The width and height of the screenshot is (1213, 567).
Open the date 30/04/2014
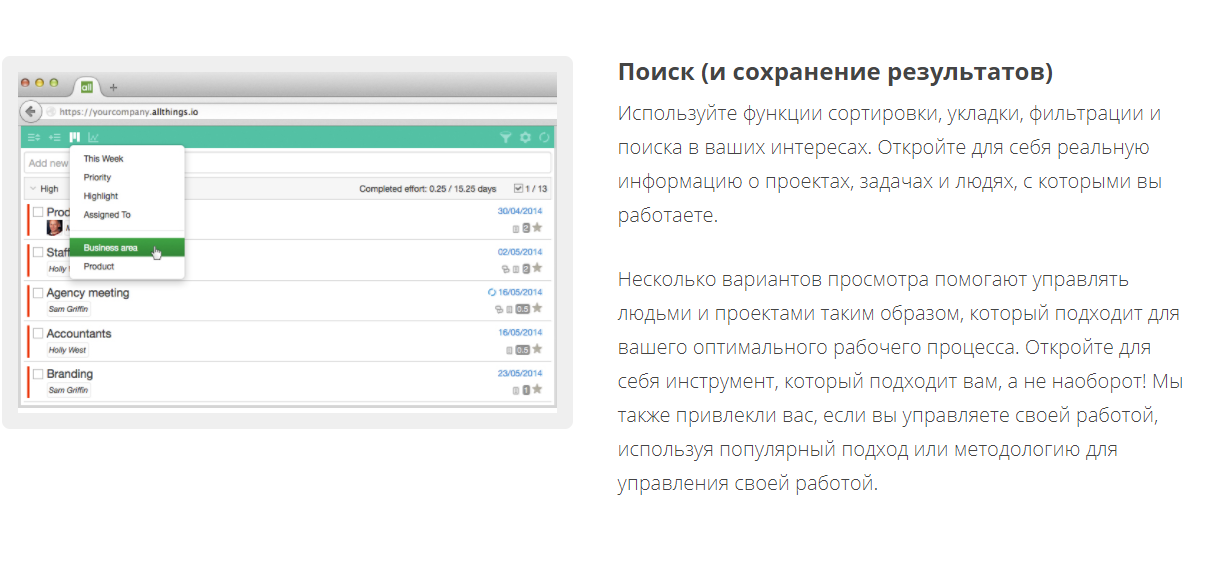click(x=520, y=212)
